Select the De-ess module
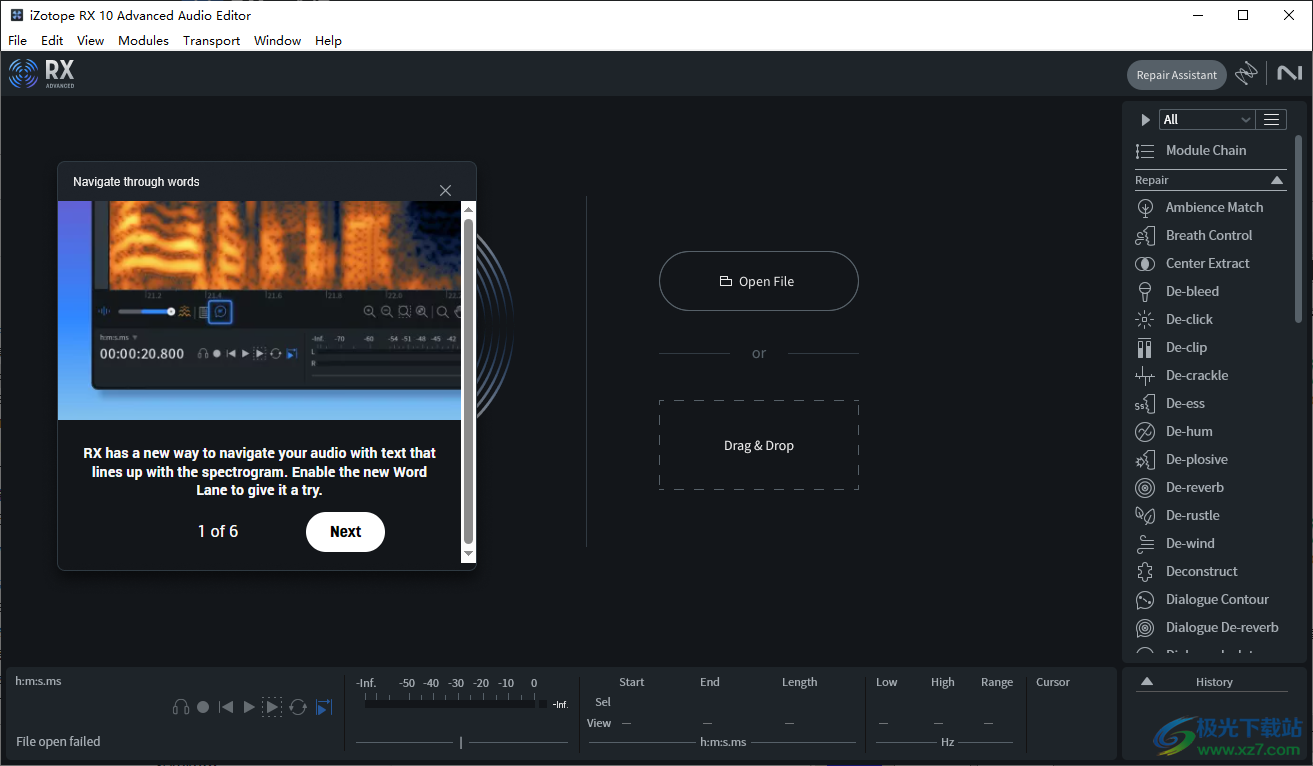Screen dimensions: 1313x766 point(1187,403)
